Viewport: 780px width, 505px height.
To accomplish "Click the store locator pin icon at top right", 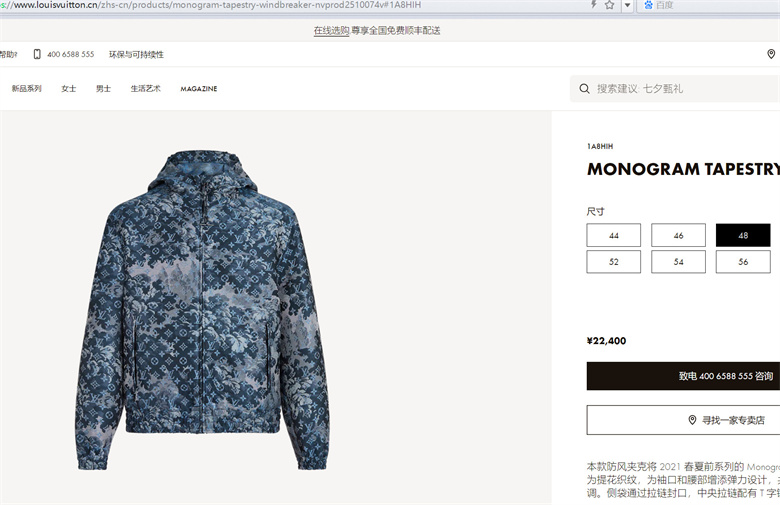I will (771, 54).
